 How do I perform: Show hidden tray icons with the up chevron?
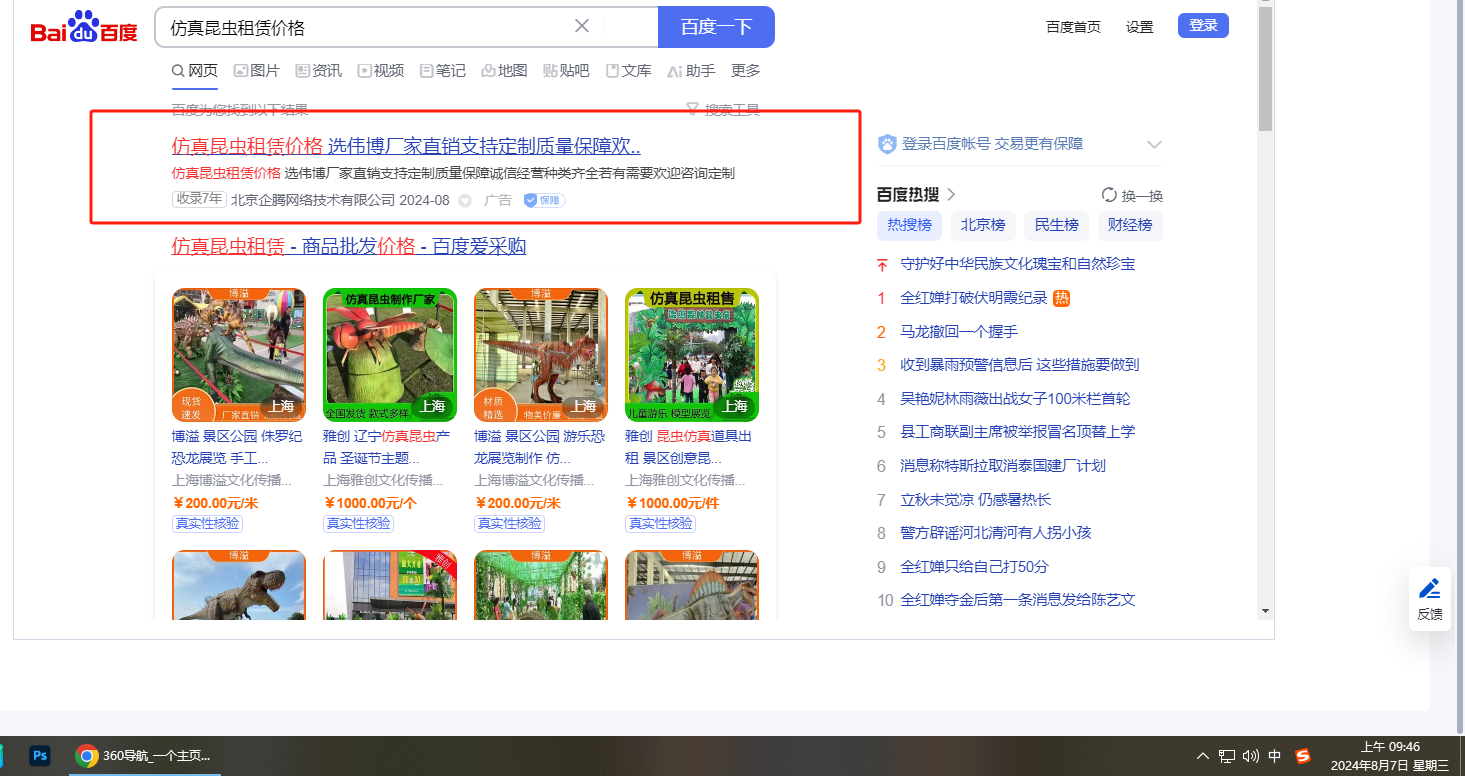1203,756
